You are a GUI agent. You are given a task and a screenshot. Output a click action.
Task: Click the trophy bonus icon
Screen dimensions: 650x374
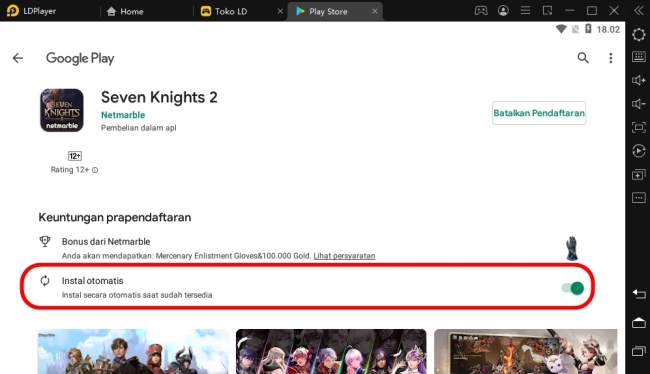click(x=45, y=241)
